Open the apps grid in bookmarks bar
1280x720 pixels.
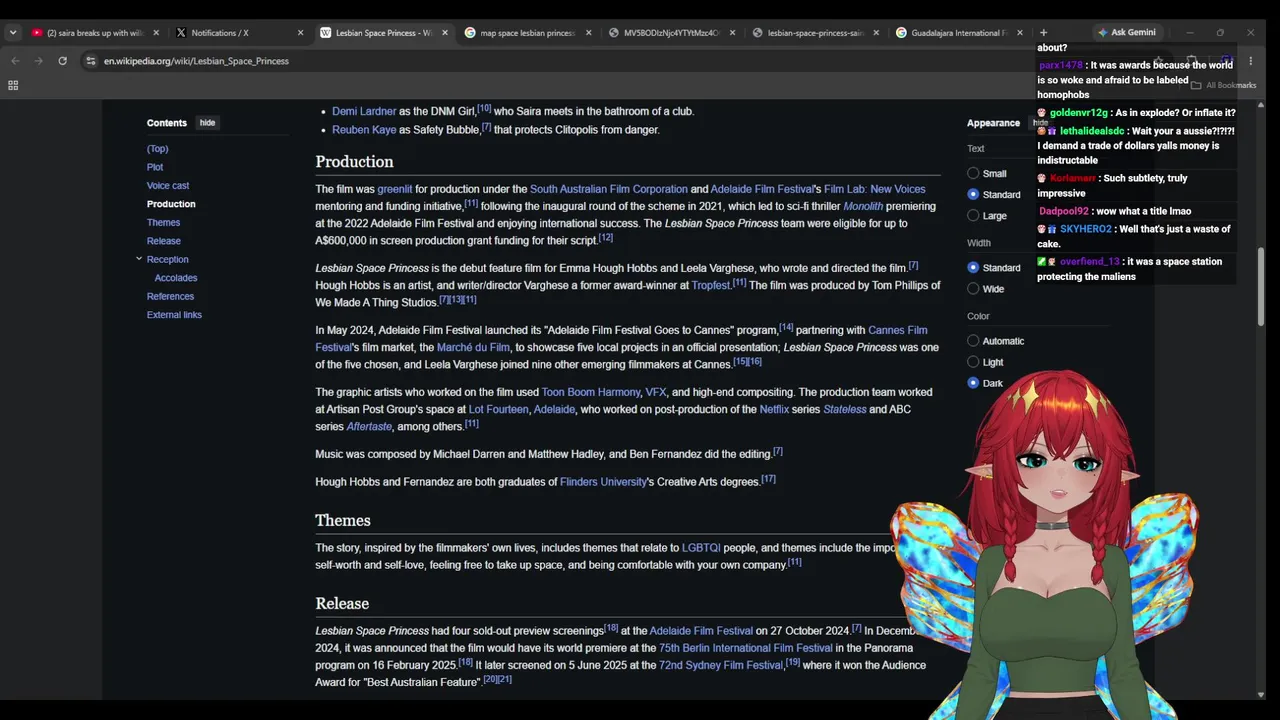coord(13,85)
